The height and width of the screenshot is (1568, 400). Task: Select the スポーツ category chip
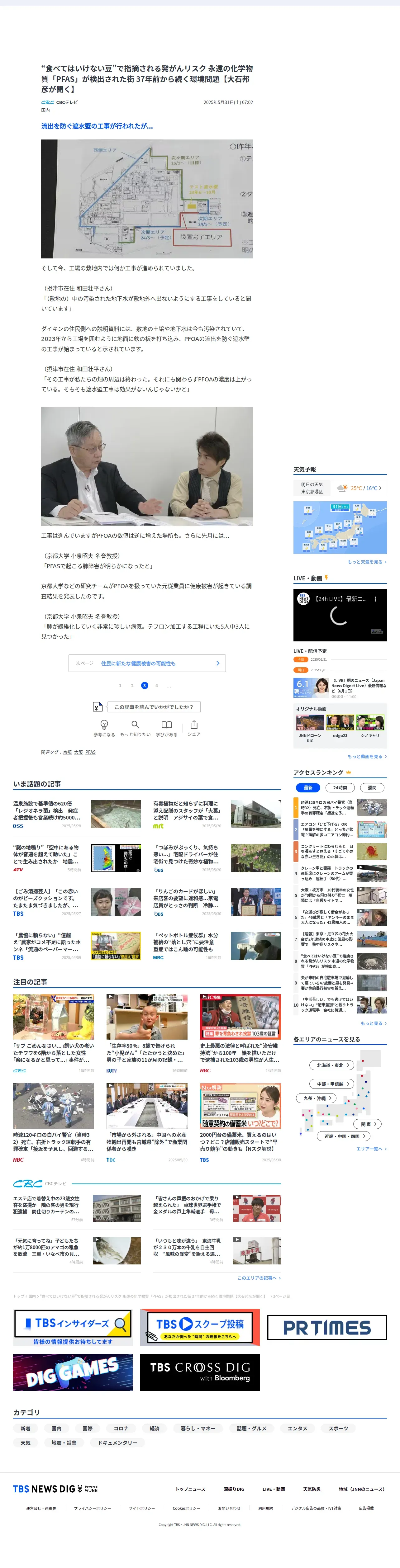(x=339, y=1428)
